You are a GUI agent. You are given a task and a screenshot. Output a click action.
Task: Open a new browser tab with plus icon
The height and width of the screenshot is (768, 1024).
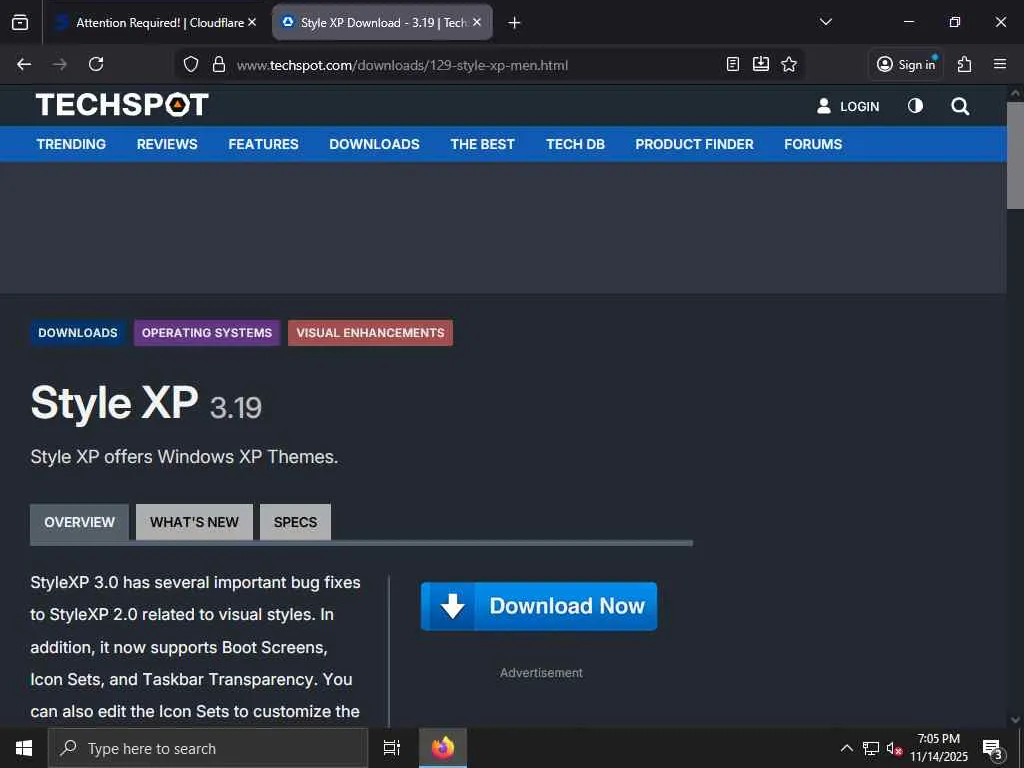tap(514, 23)
